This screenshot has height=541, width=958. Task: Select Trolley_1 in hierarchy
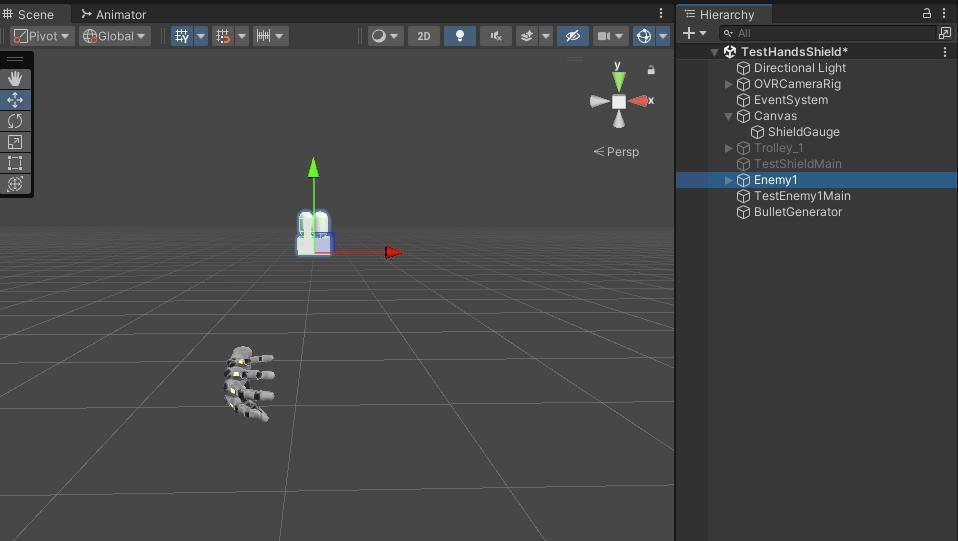tap(778, 148)
